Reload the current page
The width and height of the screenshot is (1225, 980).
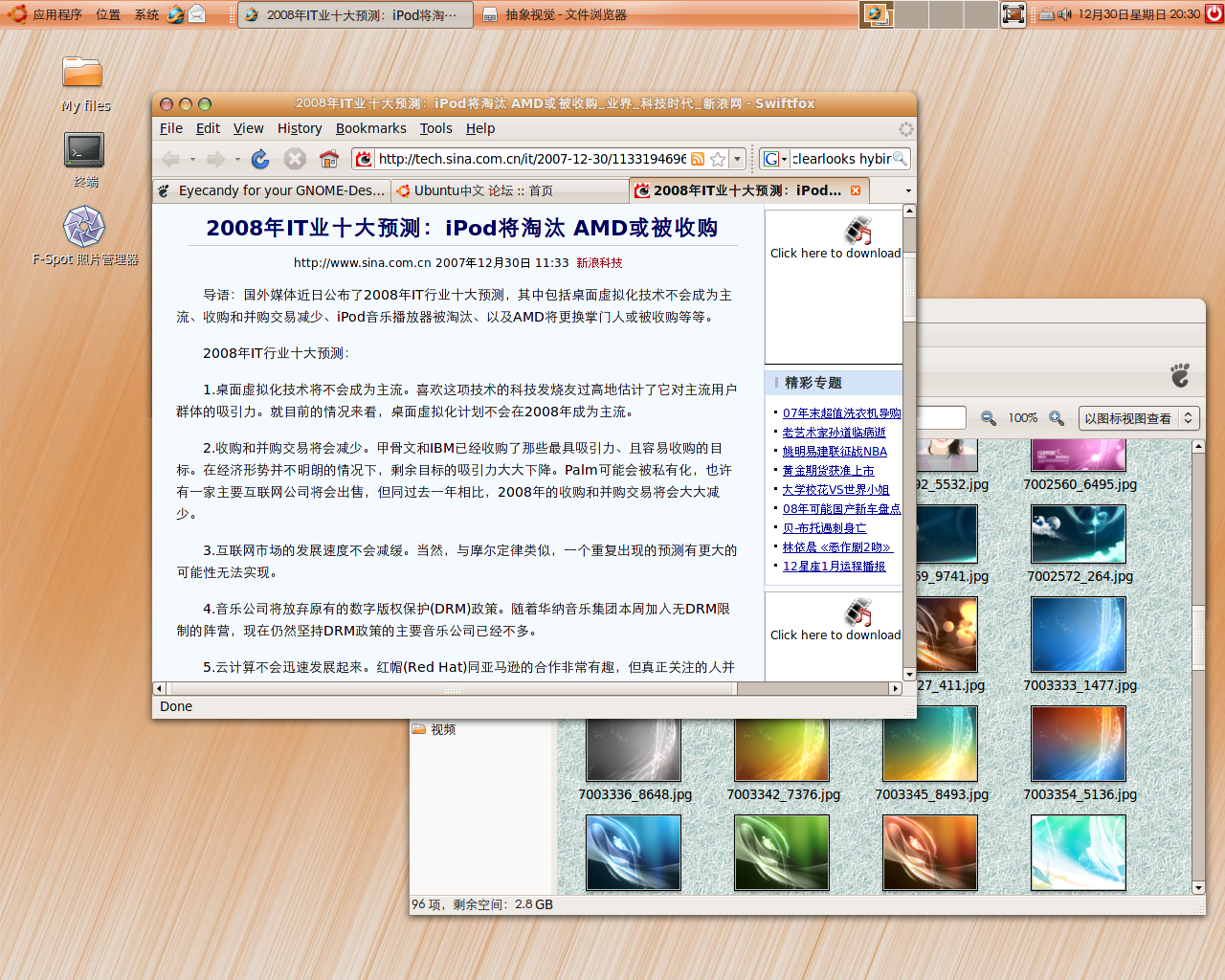[260, 159]
